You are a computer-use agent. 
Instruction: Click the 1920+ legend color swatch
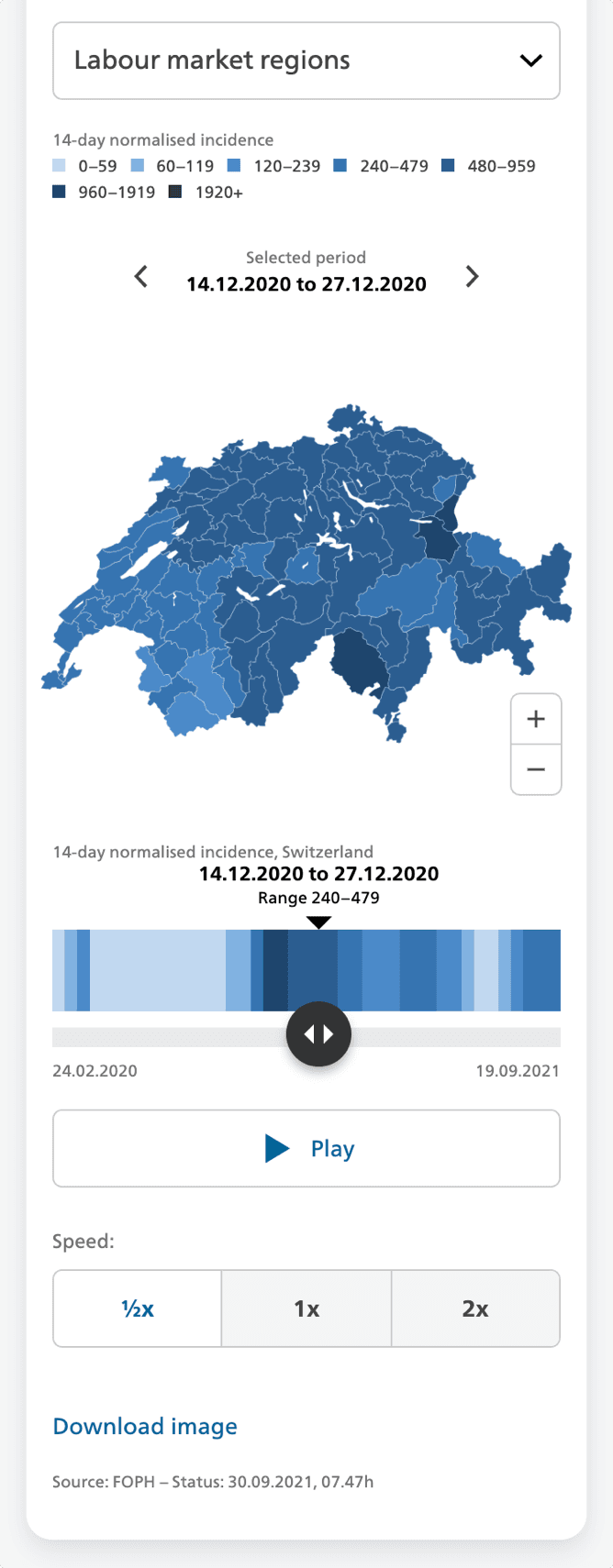click(176, 192)
